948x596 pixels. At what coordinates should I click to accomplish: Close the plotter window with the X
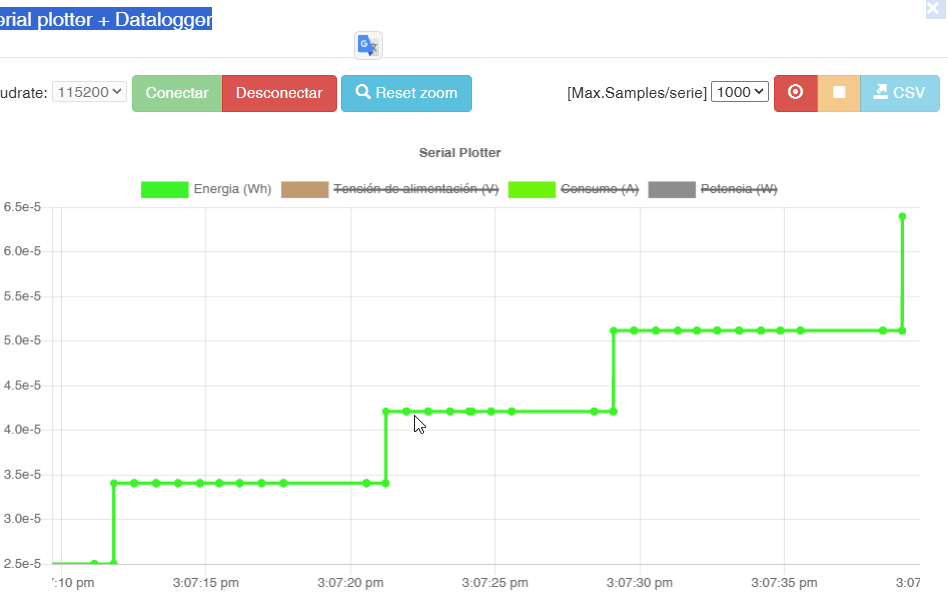(x=934, y=10)
